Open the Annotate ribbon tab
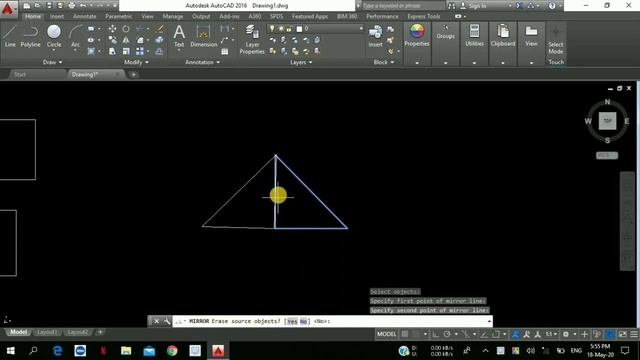 (x=84, y=16)
